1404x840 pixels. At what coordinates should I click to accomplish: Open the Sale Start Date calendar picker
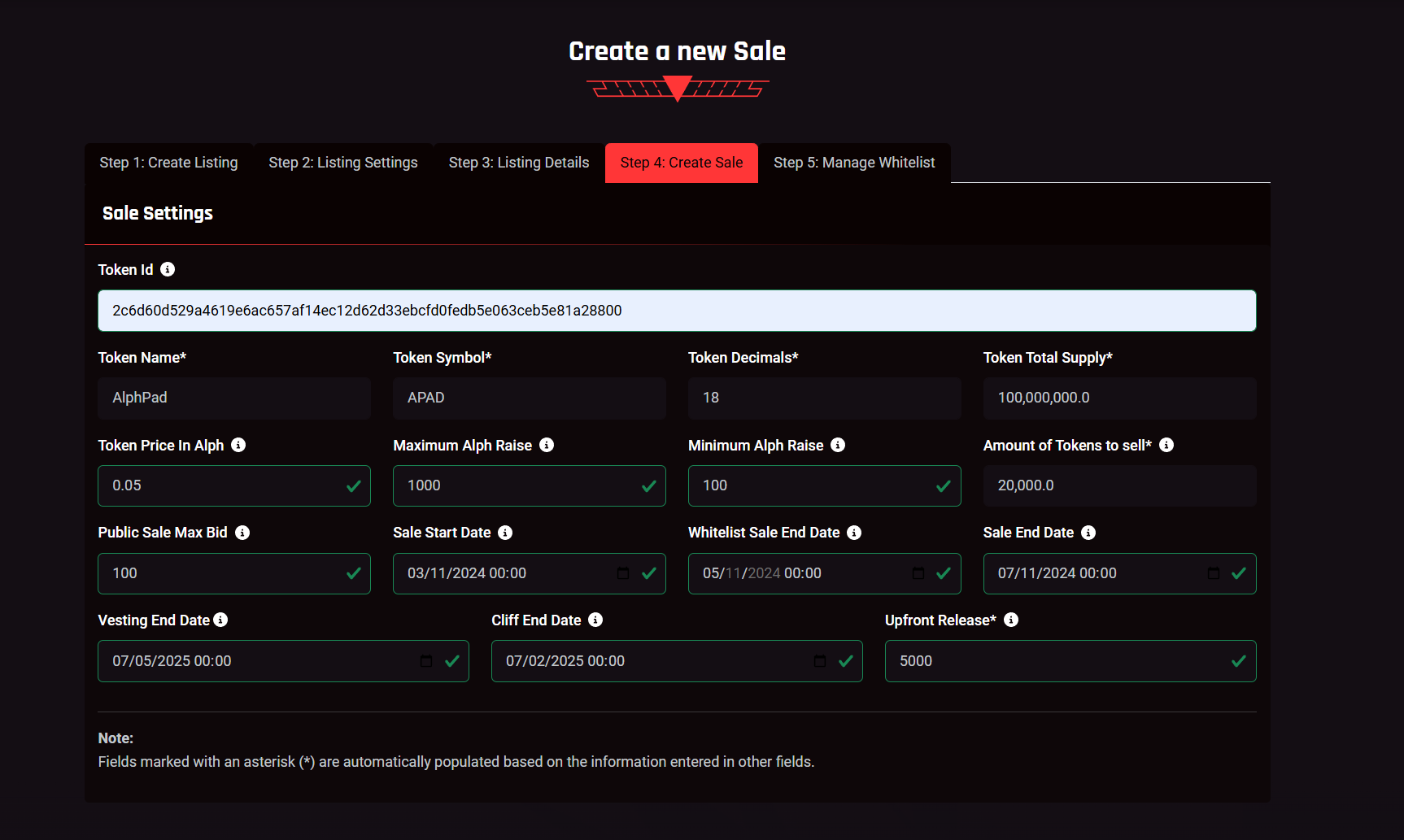tap(623, 573)
